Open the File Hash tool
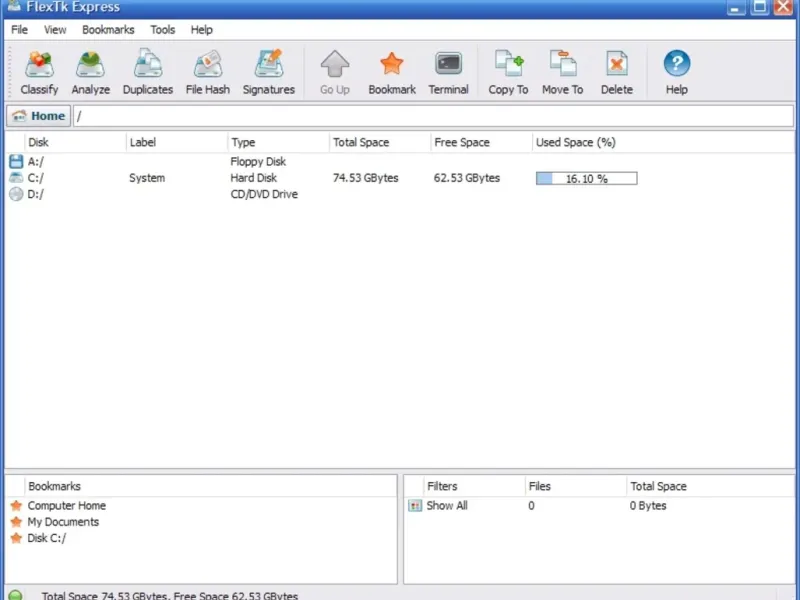Screen dimensions: 800x600 208,72
